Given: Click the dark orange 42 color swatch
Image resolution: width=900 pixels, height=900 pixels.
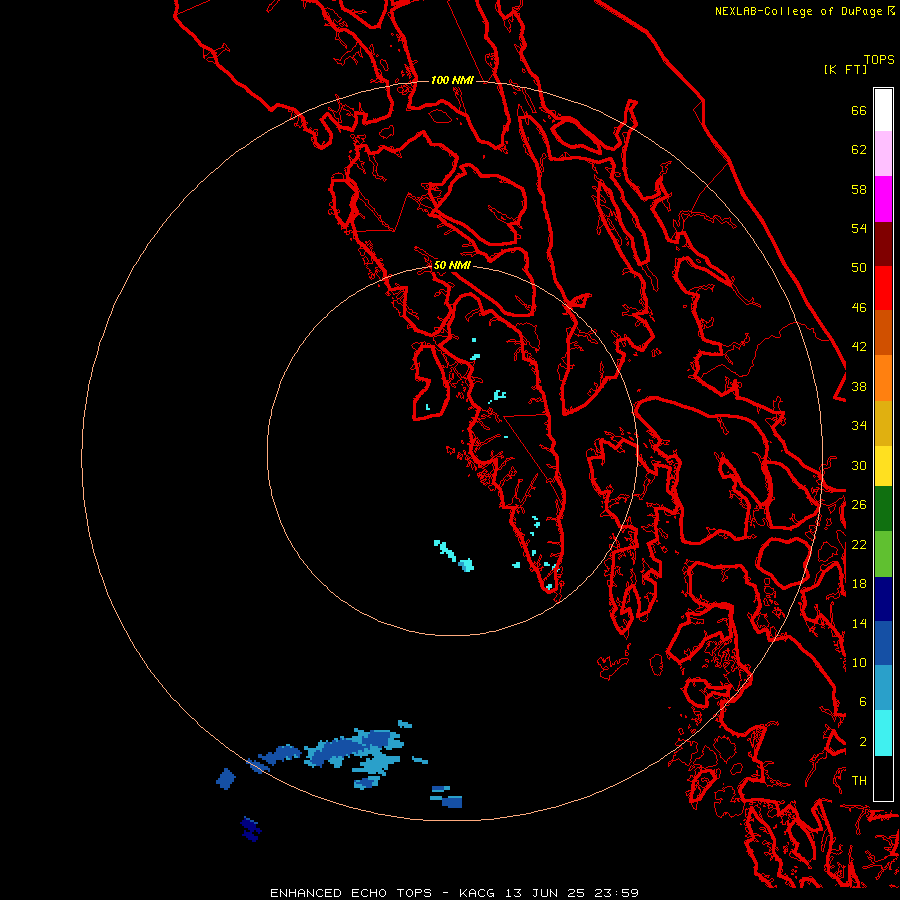Looking at the screenshot, I should [883, 333].
